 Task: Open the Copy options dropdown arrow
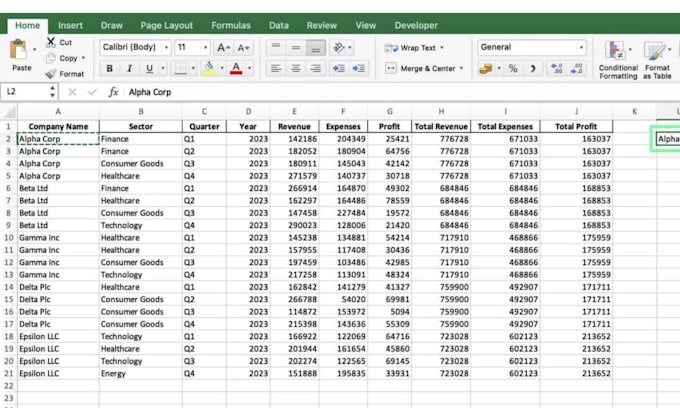(83, 58)
